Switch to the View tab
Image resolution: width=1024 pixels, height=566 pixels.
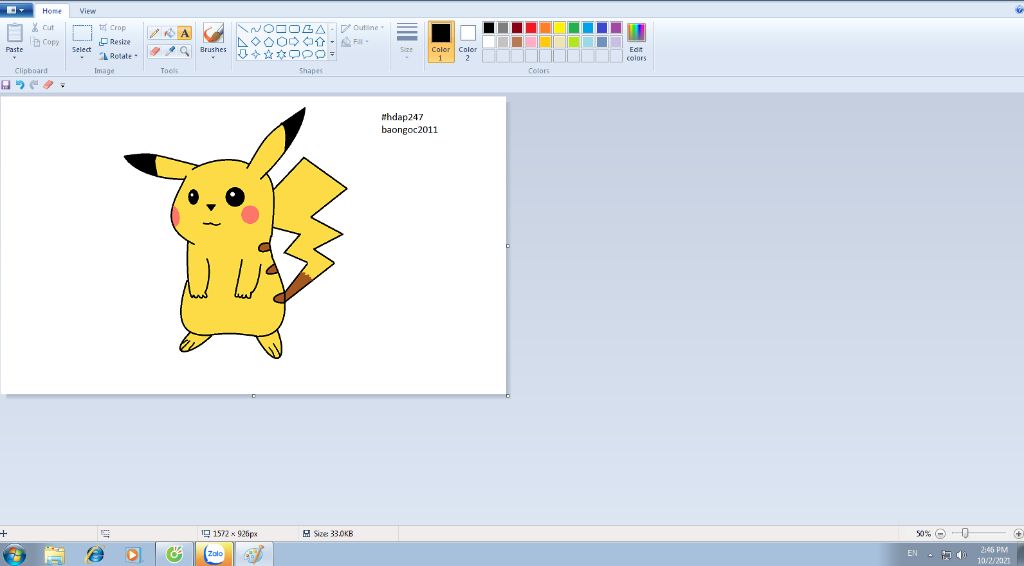pyautogui.click(x=88, y=11)
